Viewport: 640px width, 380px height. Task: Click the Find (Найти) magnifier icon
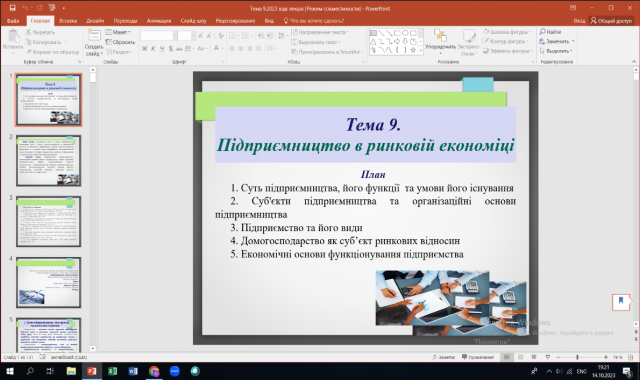coord(543,31)
